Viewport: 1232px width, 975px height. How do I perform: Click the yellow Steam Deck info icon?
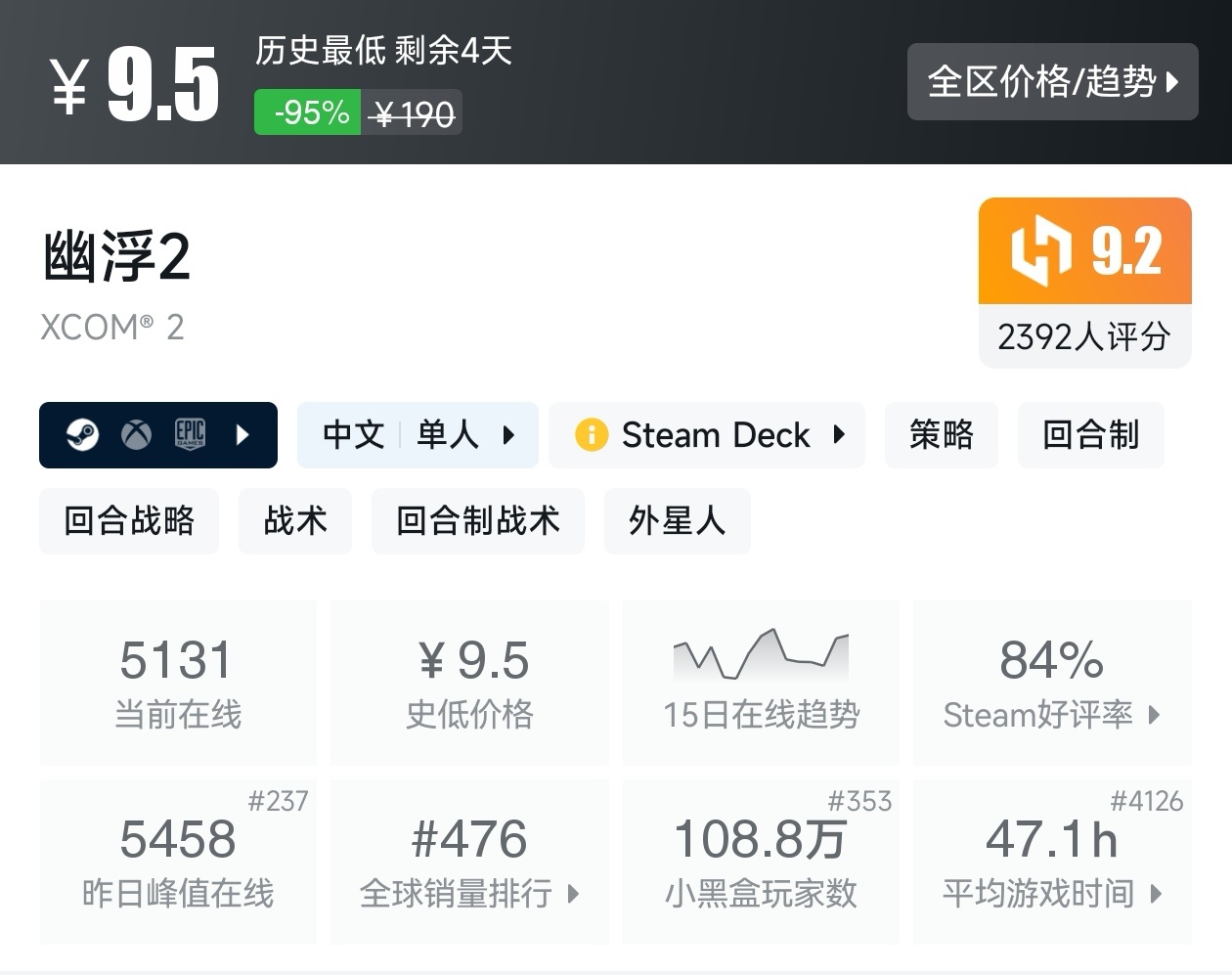coord(592,434)
